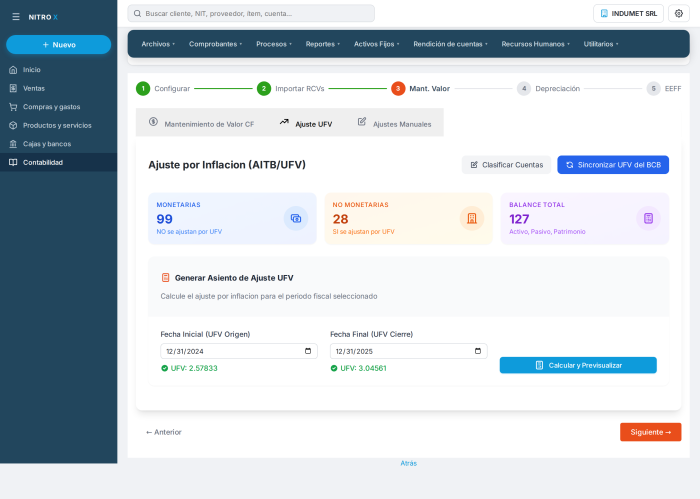The height and width of the screenshot is (499, 700).
Task: Click the Fecha Final date field
Action: pyautogui.click(x=408, y=351)
